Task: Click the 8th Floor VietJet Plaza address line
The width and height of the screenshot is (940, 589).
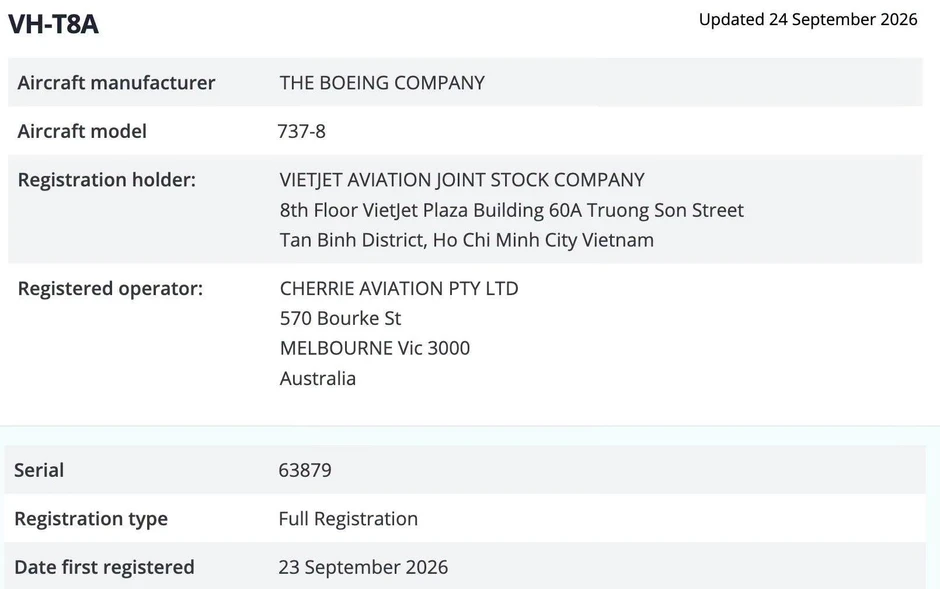Action: point(511,210)
